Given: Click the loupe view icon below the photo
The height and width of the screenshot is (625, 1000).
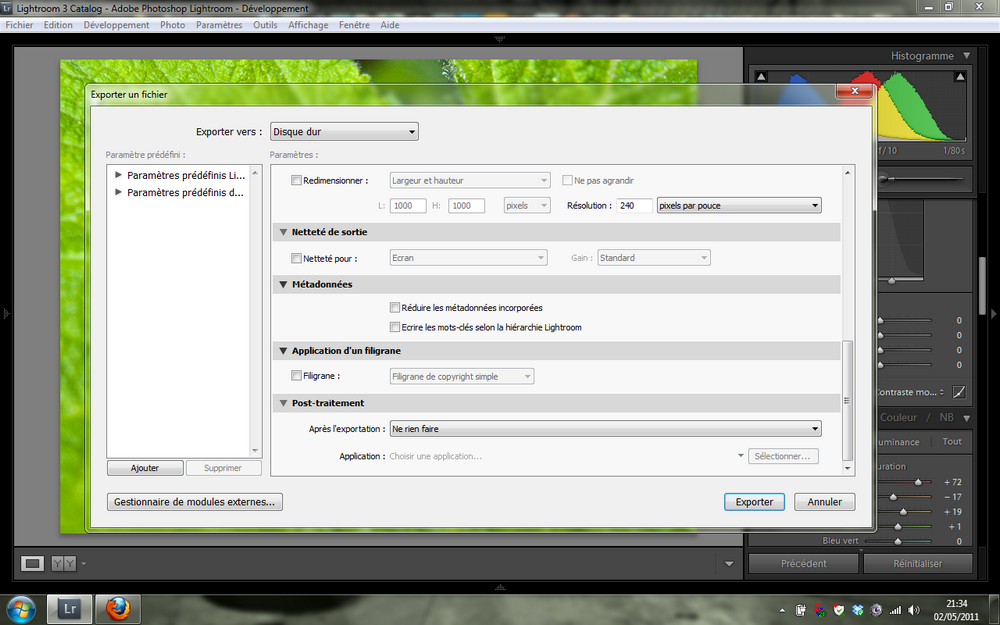Looking at the screenshot, I should click(33, 563).
